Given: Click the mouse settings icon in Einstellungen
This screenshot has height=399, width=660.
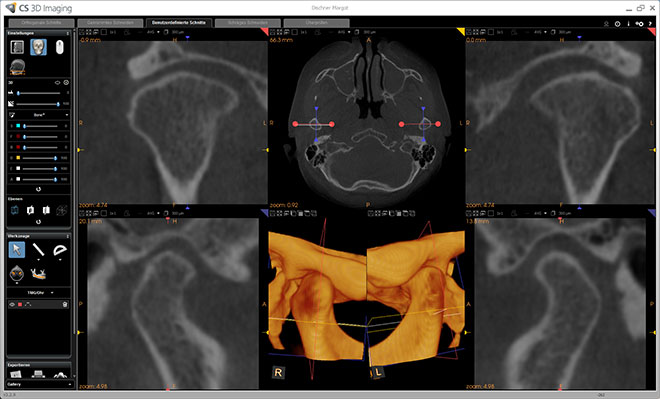Looking at the screenshot, I should (59, 47).
